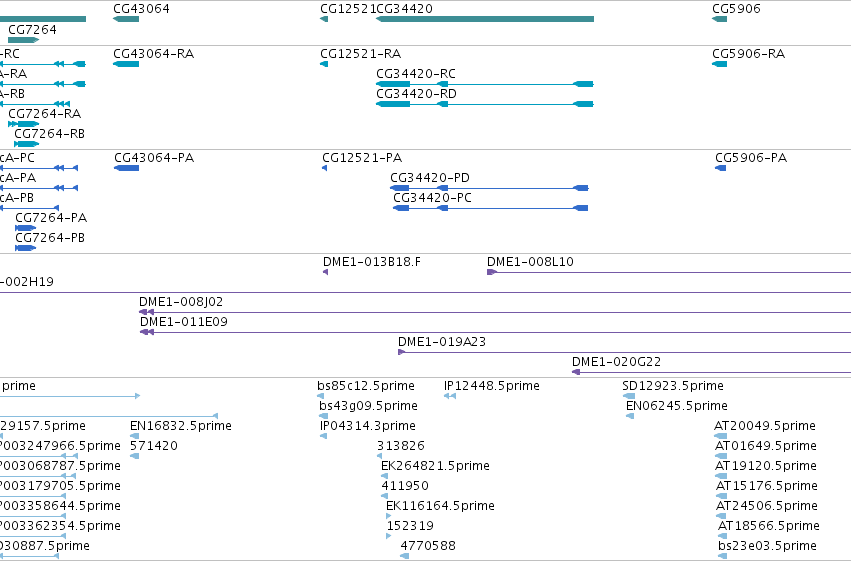Click EST EK264821.5prime
This screenshot has width=851, height=561.
tap(435, 467)
